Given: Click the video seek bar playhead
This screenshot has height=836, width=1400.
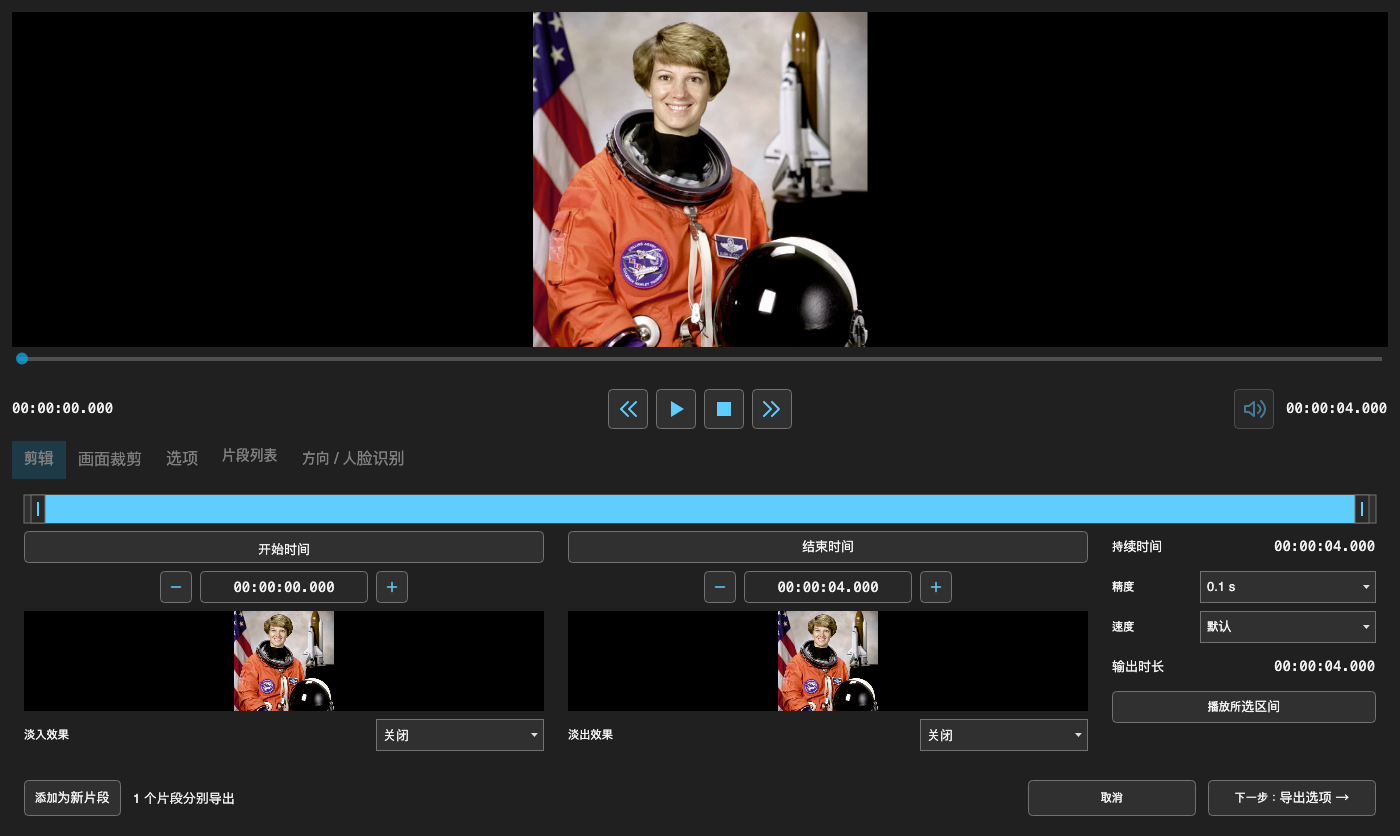Looking at the screenshot, I should point(22,358).
